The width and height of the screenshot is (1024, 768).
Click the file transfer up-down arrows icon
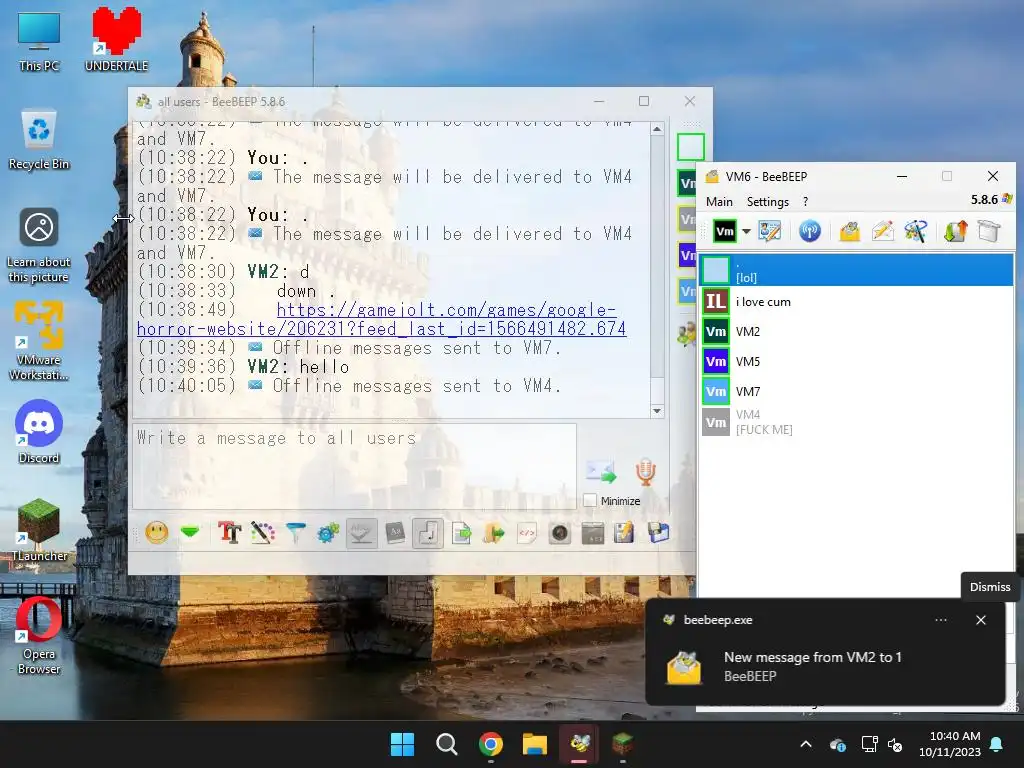click(955, 231)
